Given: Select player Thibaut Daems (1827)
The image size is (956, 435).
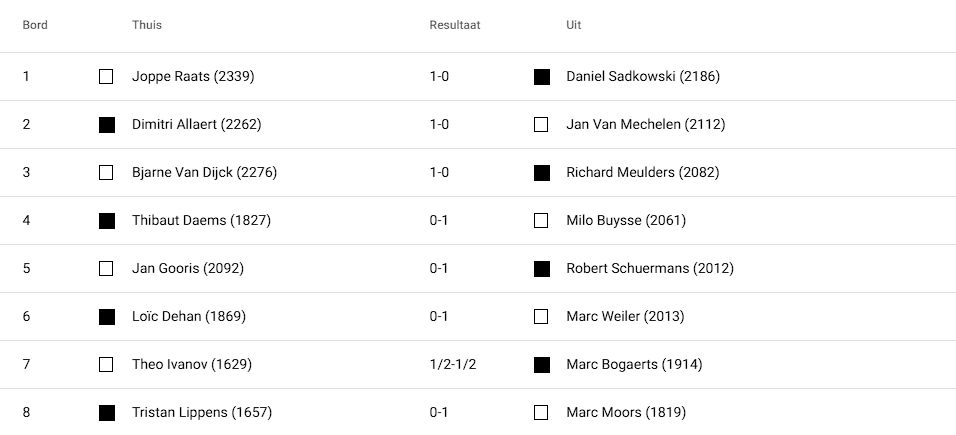Looking at the screenshot, I should click(201, 221).
